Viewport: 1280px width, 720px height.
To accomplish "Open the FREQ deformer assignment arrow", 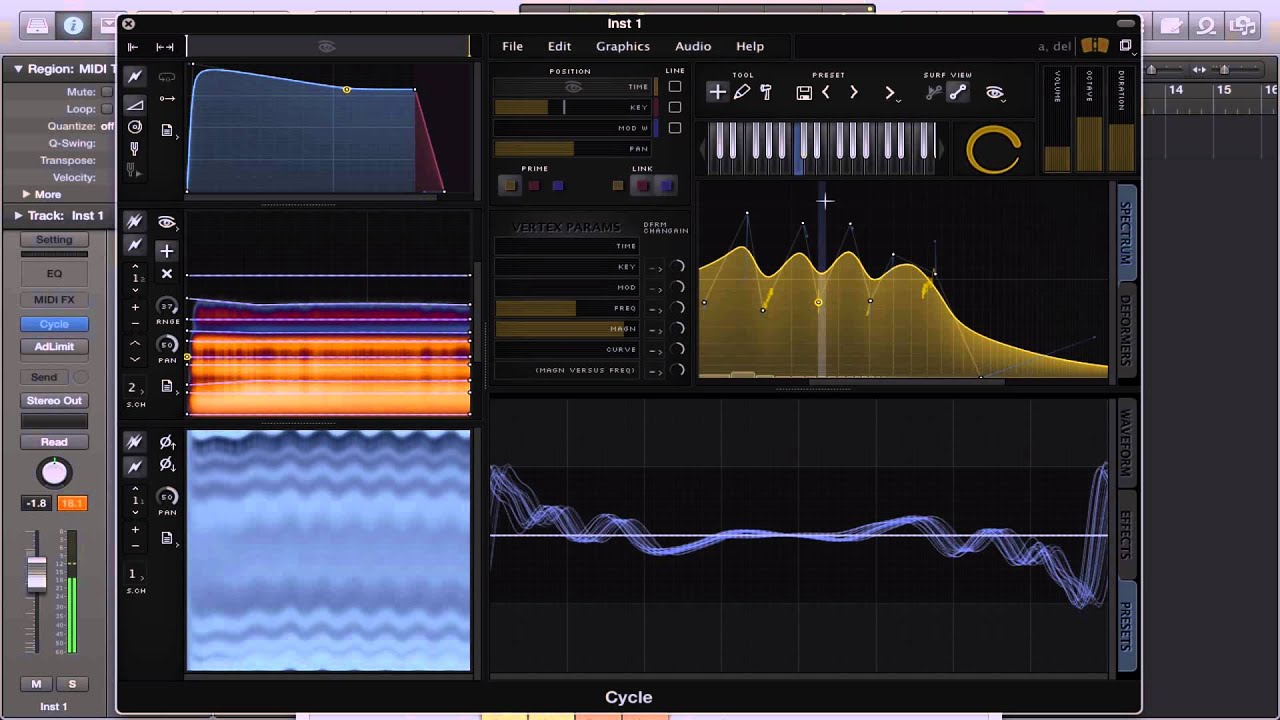I will [x=655, y=309].
